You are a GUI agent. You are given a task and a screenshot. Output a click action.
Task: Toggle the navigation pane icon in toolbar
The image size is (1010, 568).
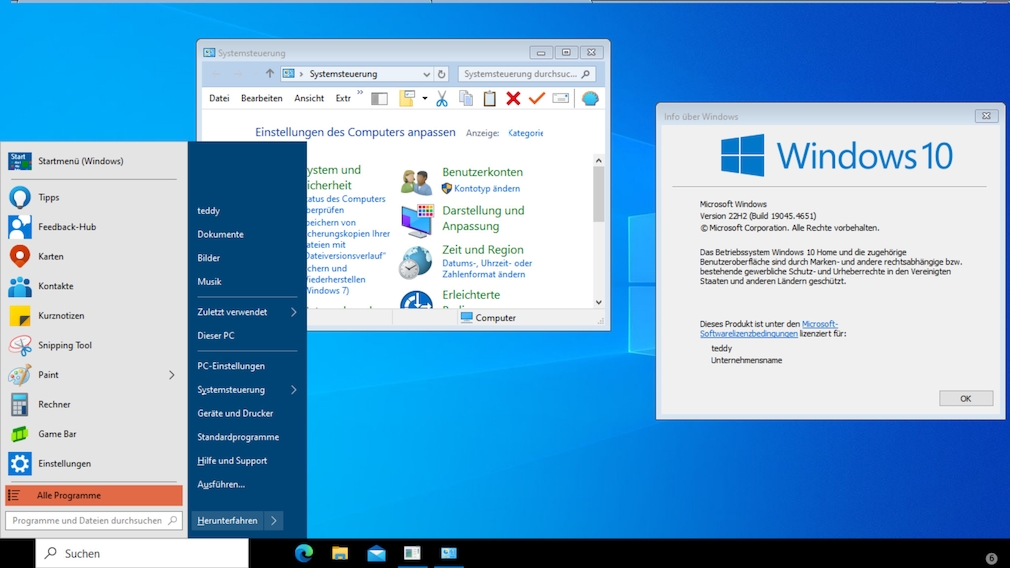click(379, 99)
